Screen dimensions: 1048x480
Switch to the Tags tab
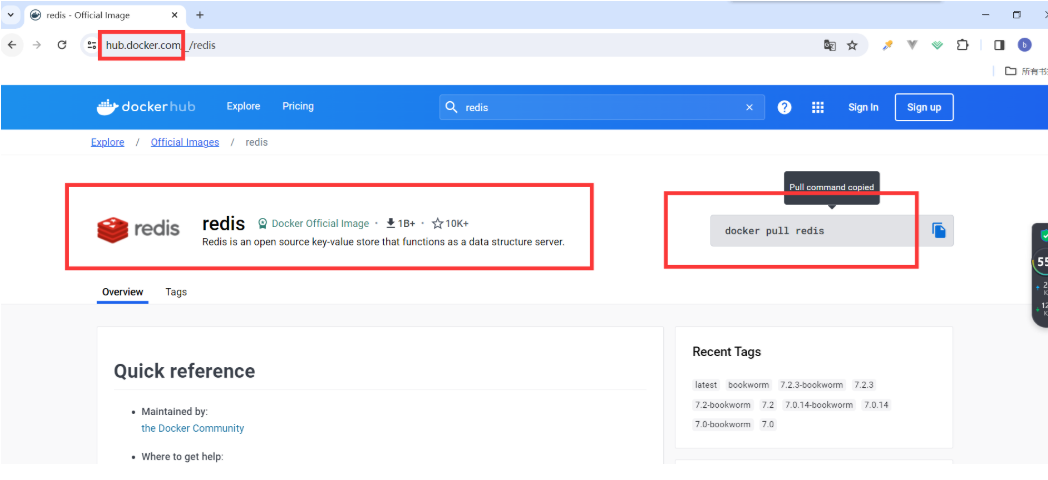[176, 292]
